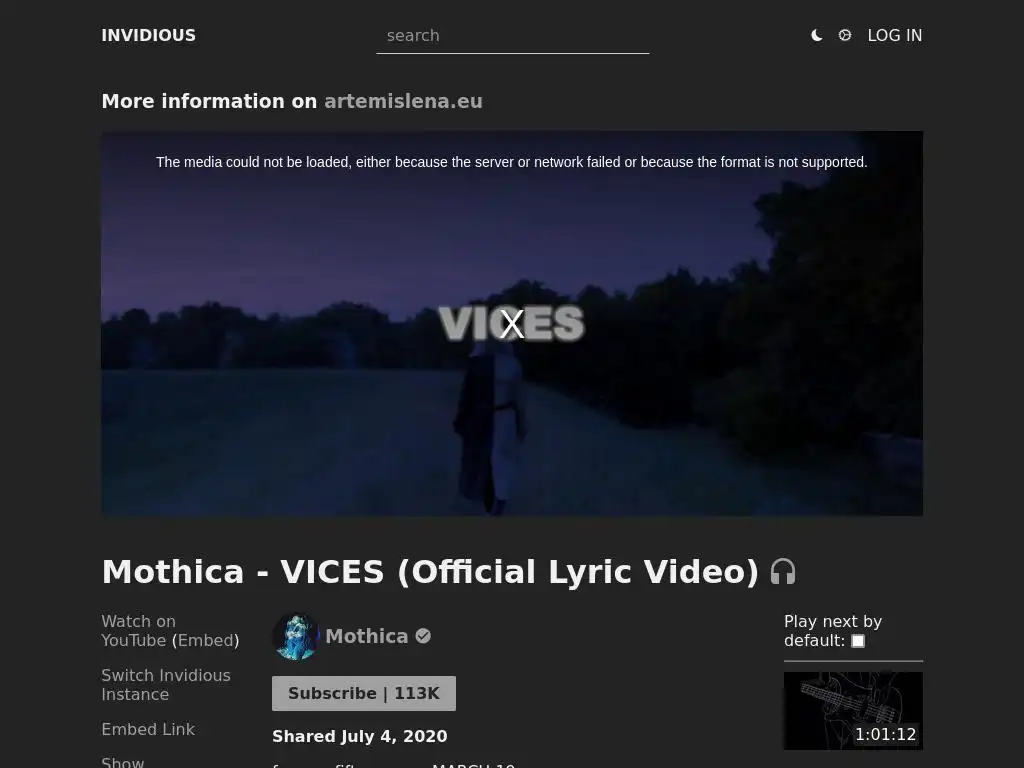Open the INVIDIOUS home link
The image size is (1024, 768).
pos(148,35)
